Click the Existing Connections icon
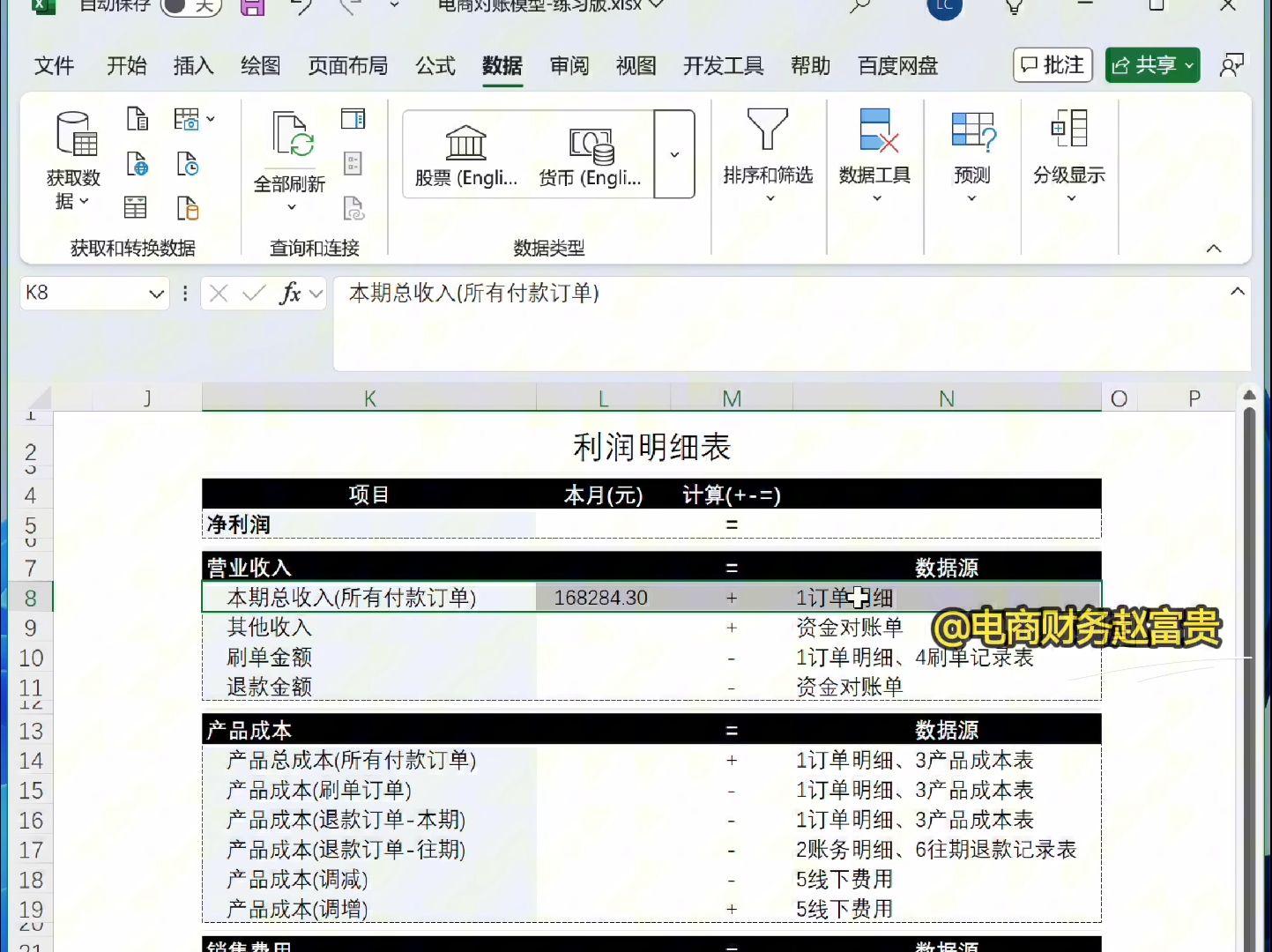The width and height of the screenshot is (1272, 952). (x=187, y=208)
